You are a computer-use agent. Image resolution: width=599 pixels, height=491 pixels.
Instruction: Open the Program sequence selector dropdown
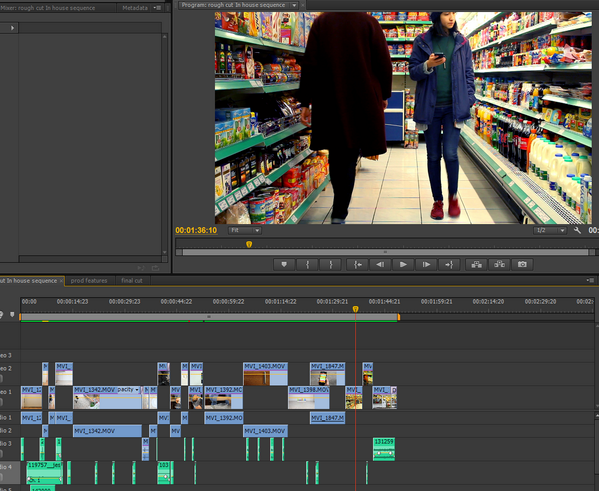click(294, 5)
